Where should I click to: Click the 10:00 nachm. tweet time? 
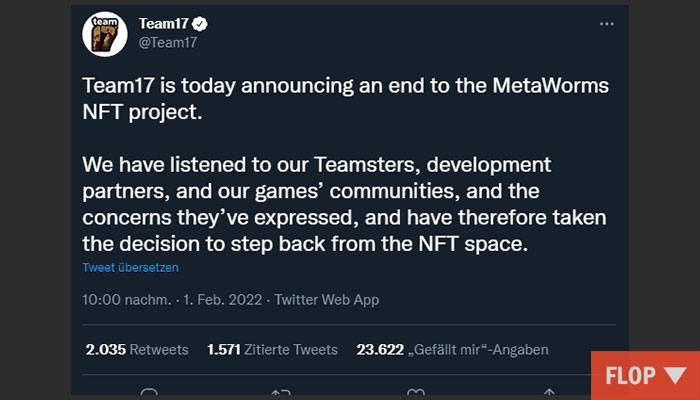[x=126, y=299]
